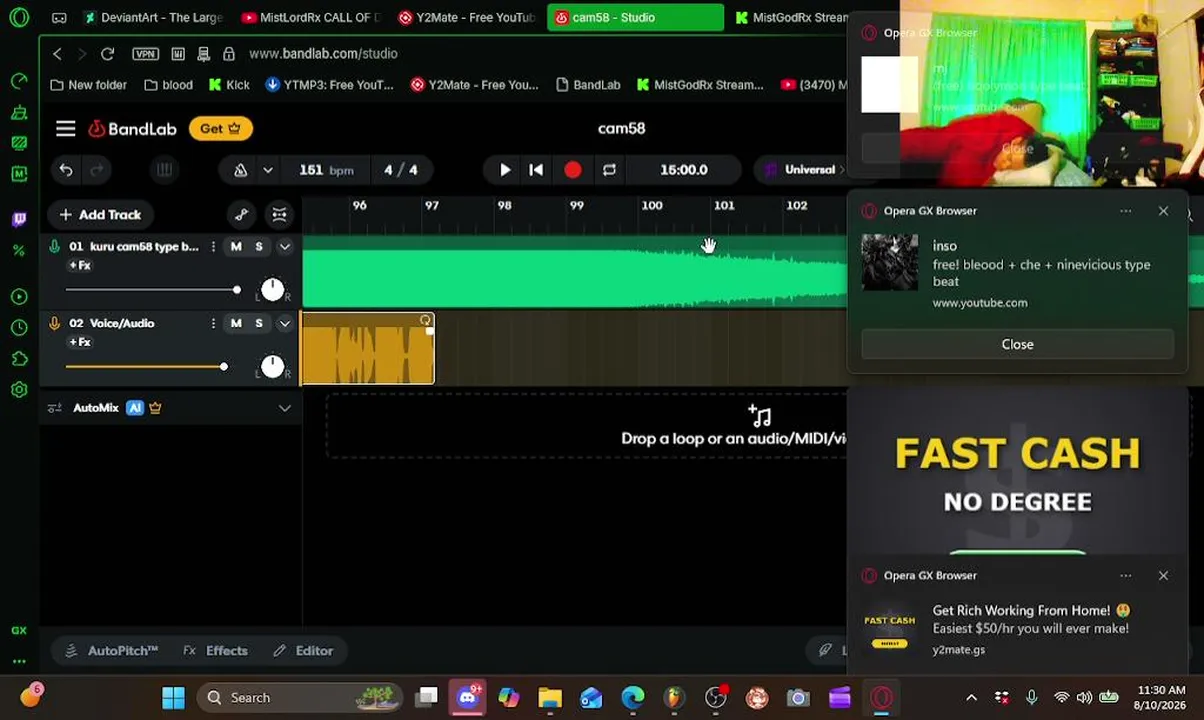
Task: Open Opera GX sidebar settings gear
Action: click(19, 390)
